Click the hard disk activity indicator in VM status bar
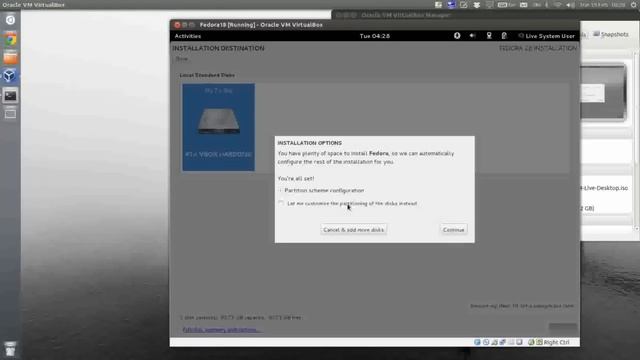The width and height of the screenshot is (640, 360). point(477,342)
